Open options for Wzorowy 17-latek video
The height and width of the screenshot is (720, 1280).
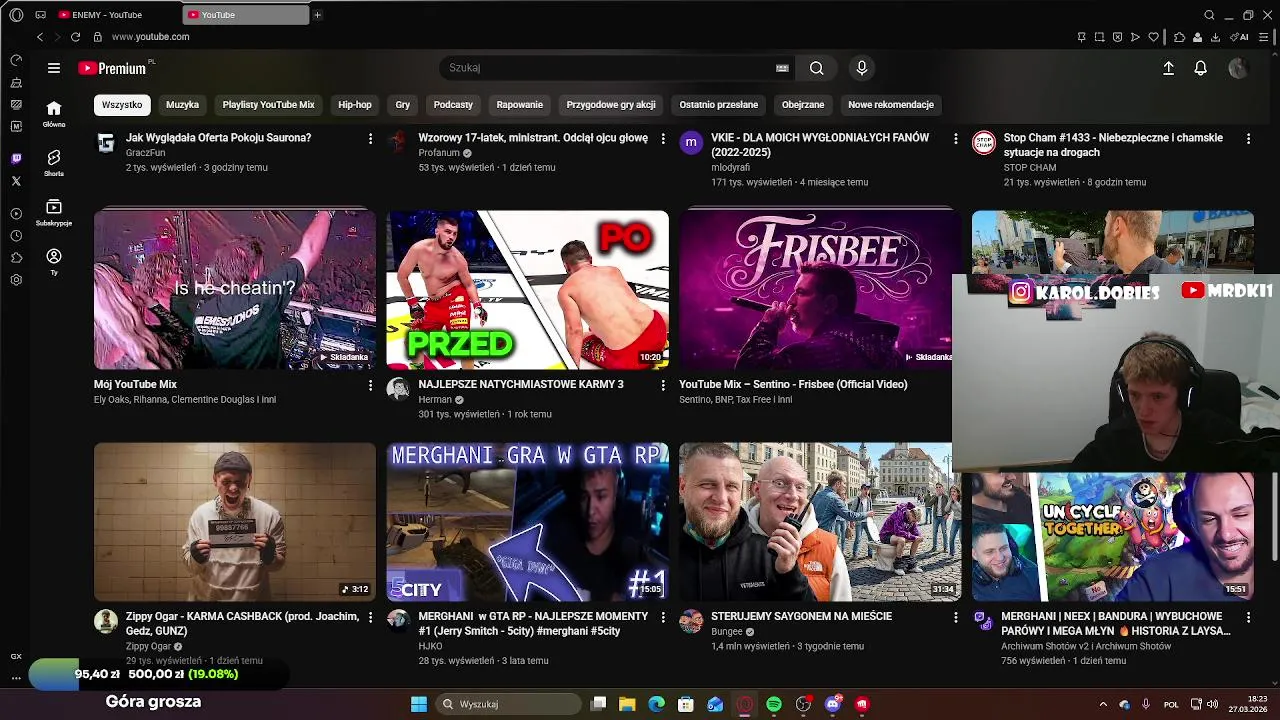pos(663,139)
